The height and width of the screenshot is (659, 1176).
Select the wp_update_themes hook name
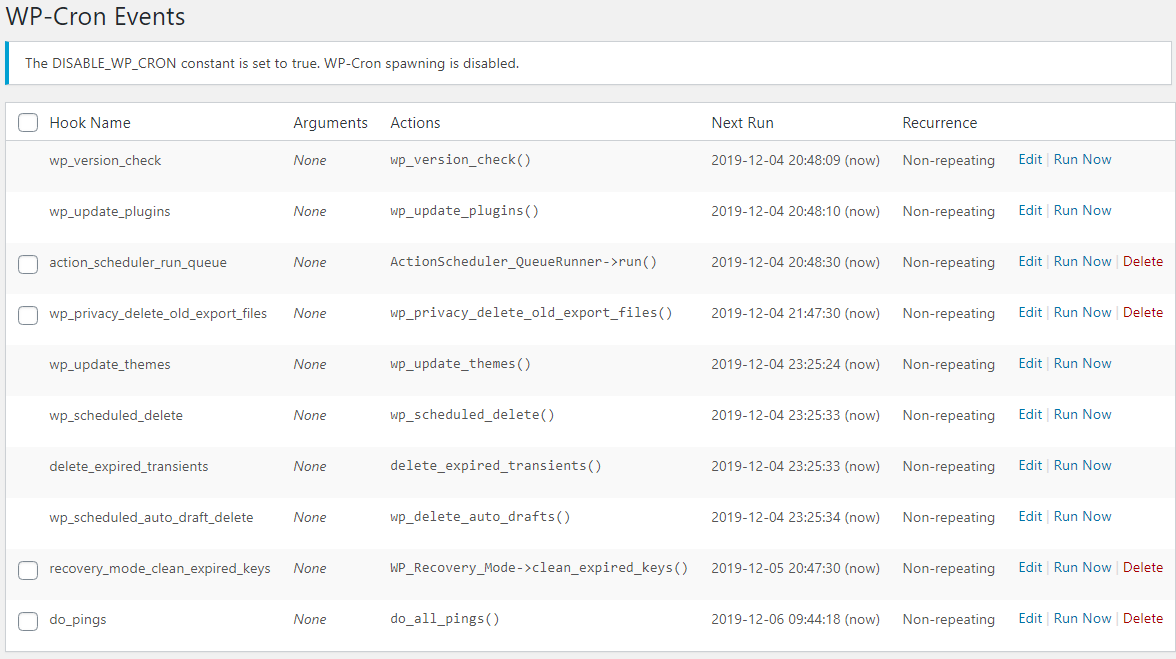click(110, 364)
